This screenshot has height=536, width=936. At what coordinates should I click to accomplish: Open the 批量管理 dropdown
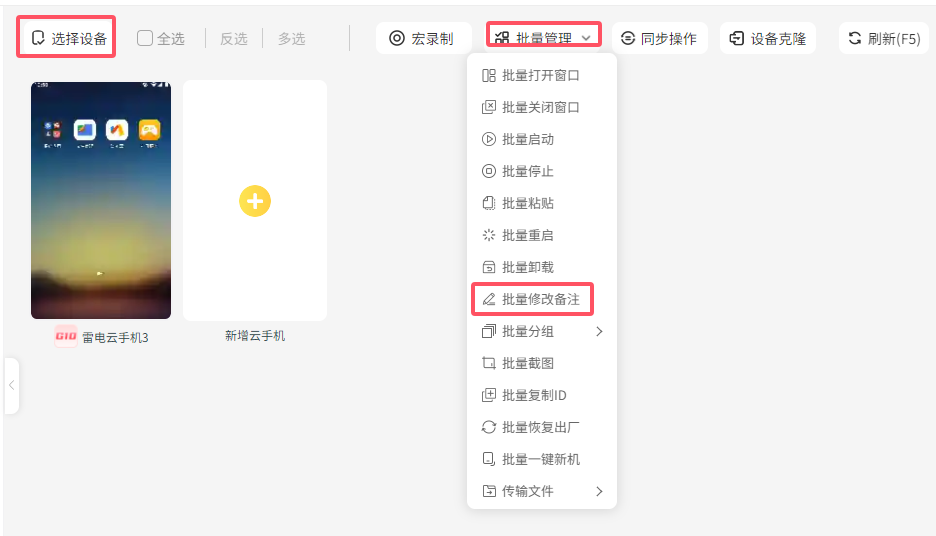pyautogui.click(x=544, y=38)
